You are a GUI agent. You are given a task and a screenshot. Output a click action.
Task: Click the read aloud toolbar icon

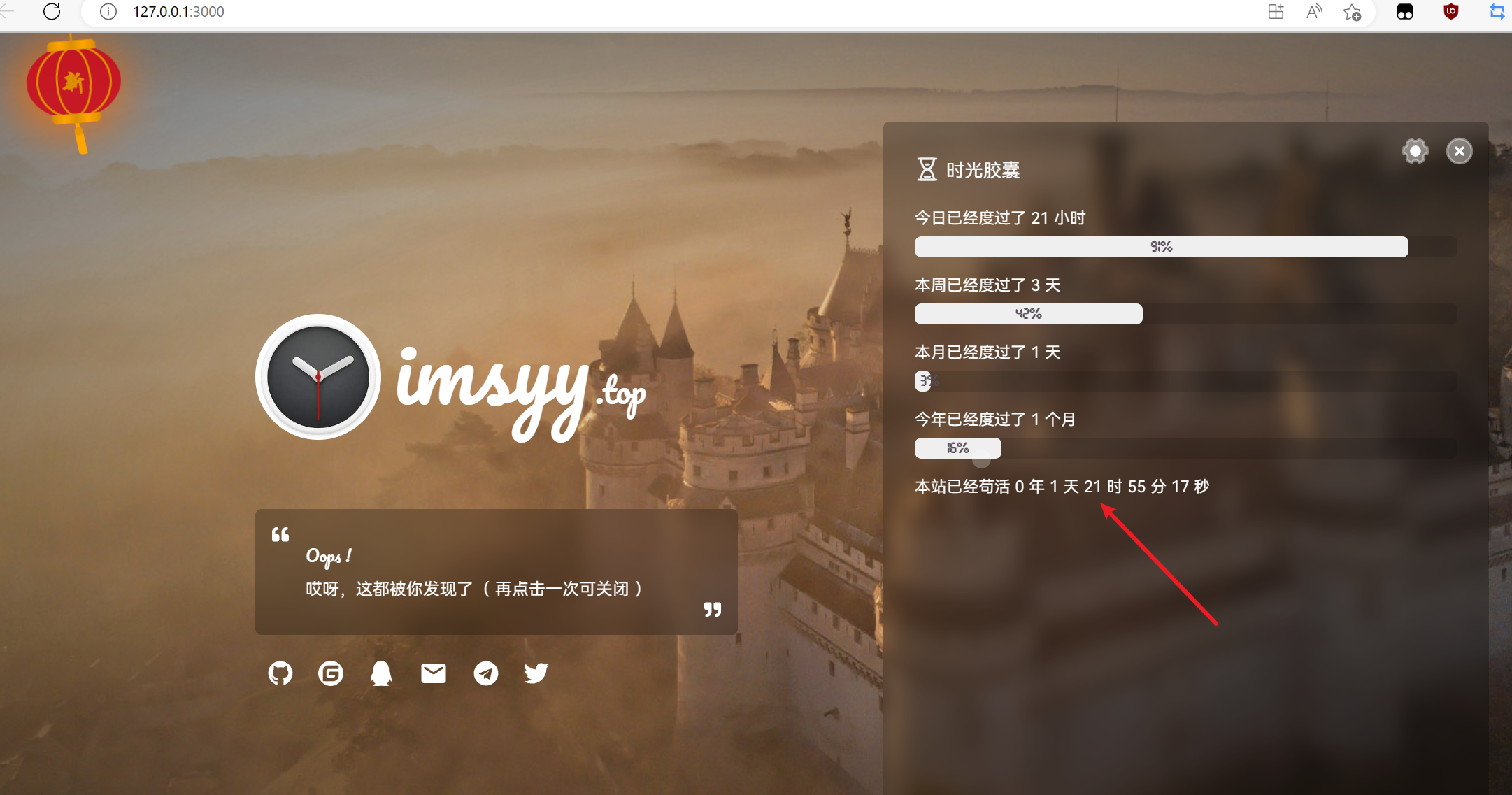1314,12
